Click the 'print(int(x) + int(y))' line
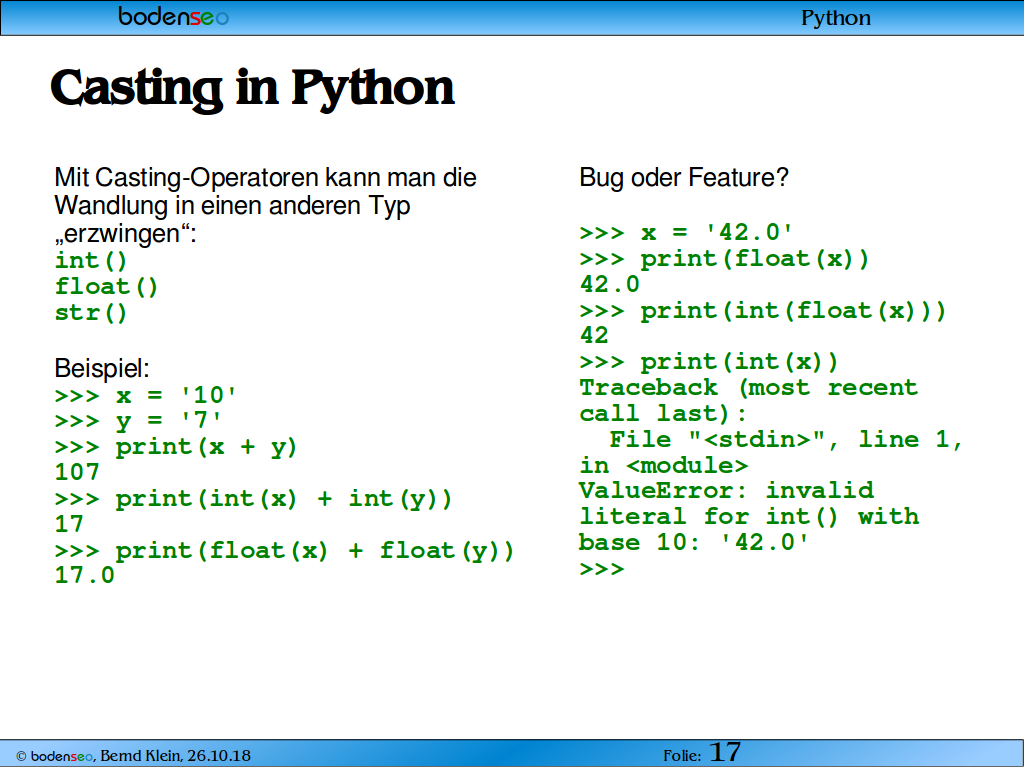 coord(253,499)
